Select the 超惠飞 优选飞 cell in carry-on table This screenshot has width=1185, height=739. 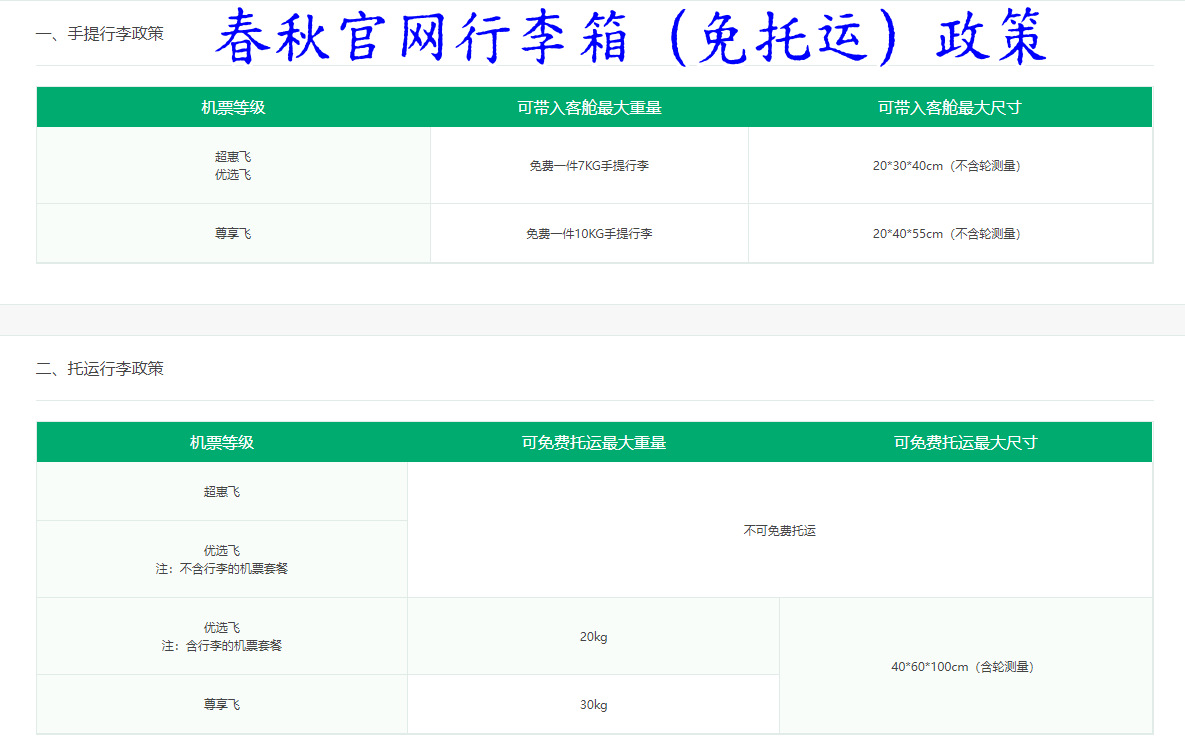(234, 165)
